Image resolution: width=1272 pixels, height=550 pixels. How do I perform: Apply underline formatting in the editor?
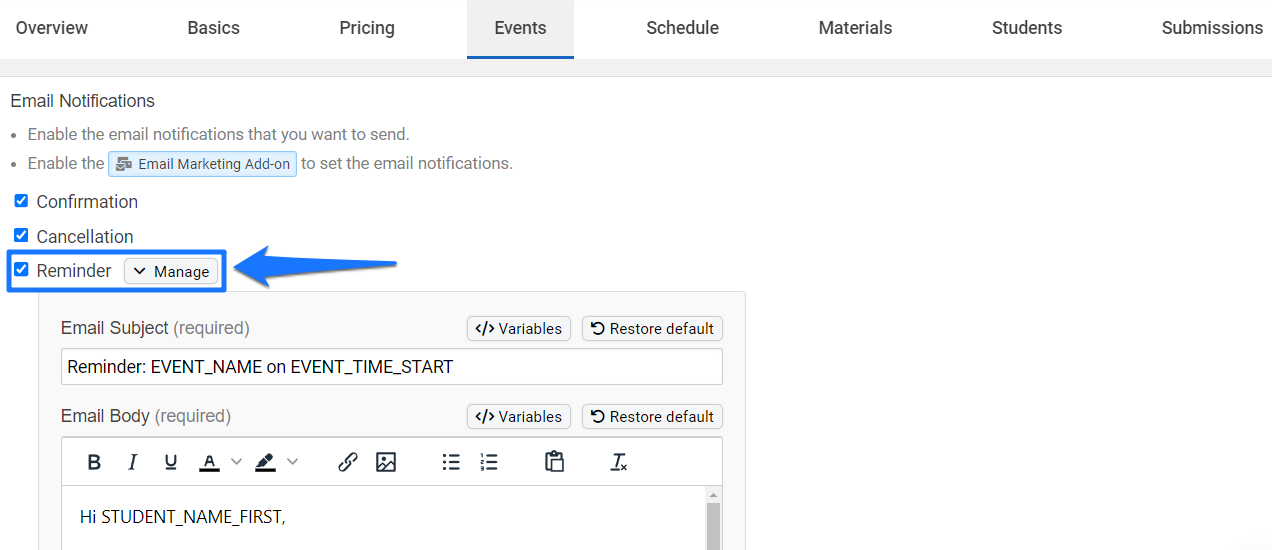tap(171, 462)
